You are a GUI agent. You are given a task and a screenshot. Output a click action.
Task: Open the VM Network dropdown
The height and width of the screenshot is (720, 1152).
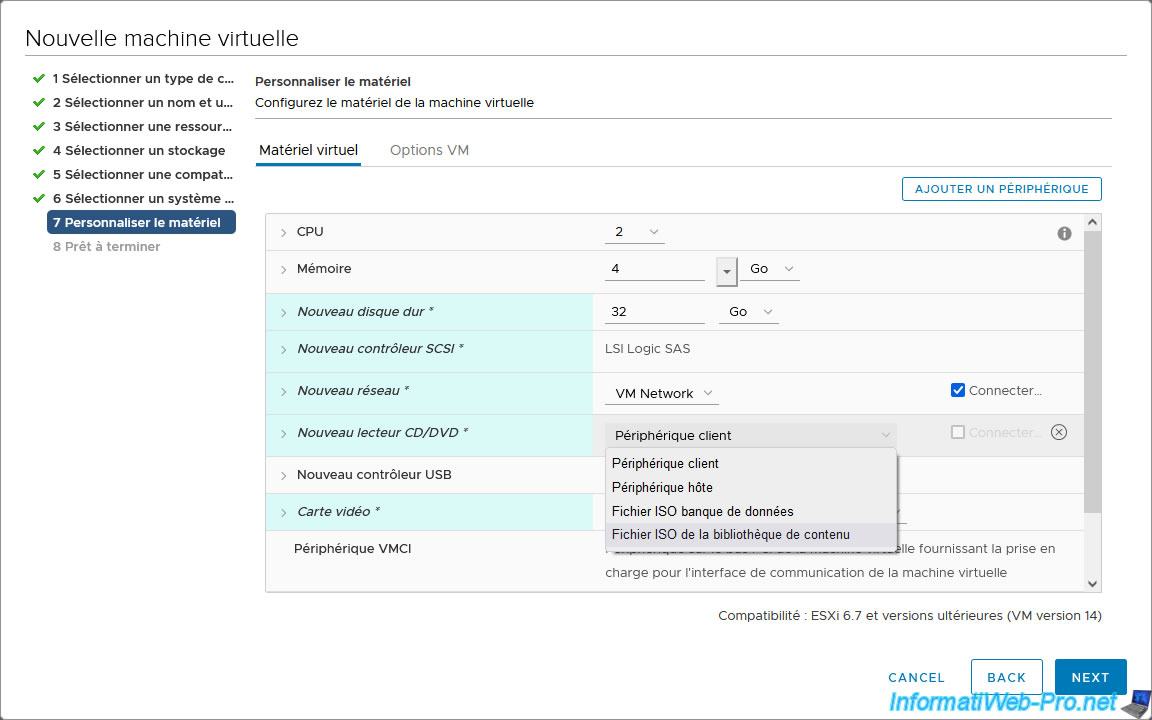coord(662,393)
